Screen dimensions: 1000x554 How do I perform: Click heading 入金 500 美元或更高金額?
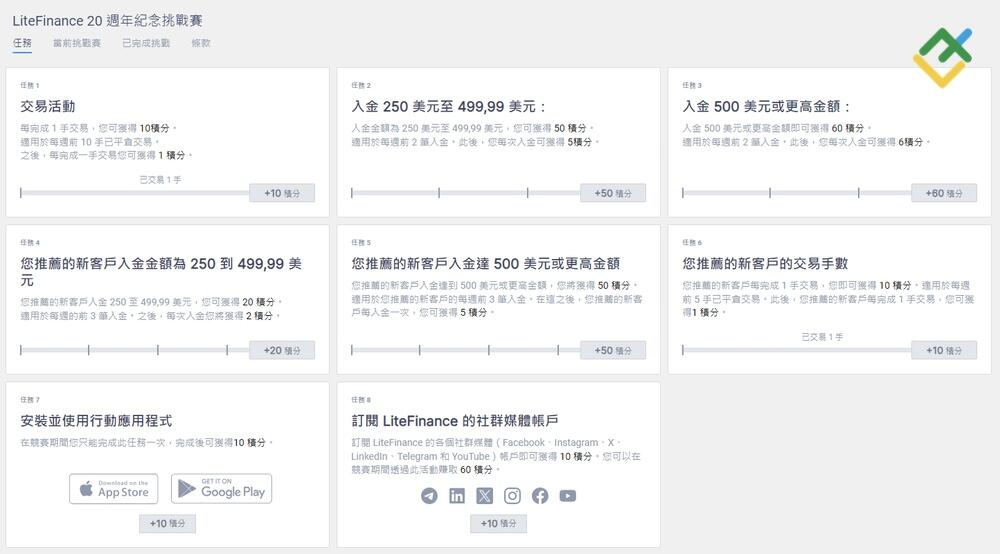pyautogui.click(x=765, y=106)
